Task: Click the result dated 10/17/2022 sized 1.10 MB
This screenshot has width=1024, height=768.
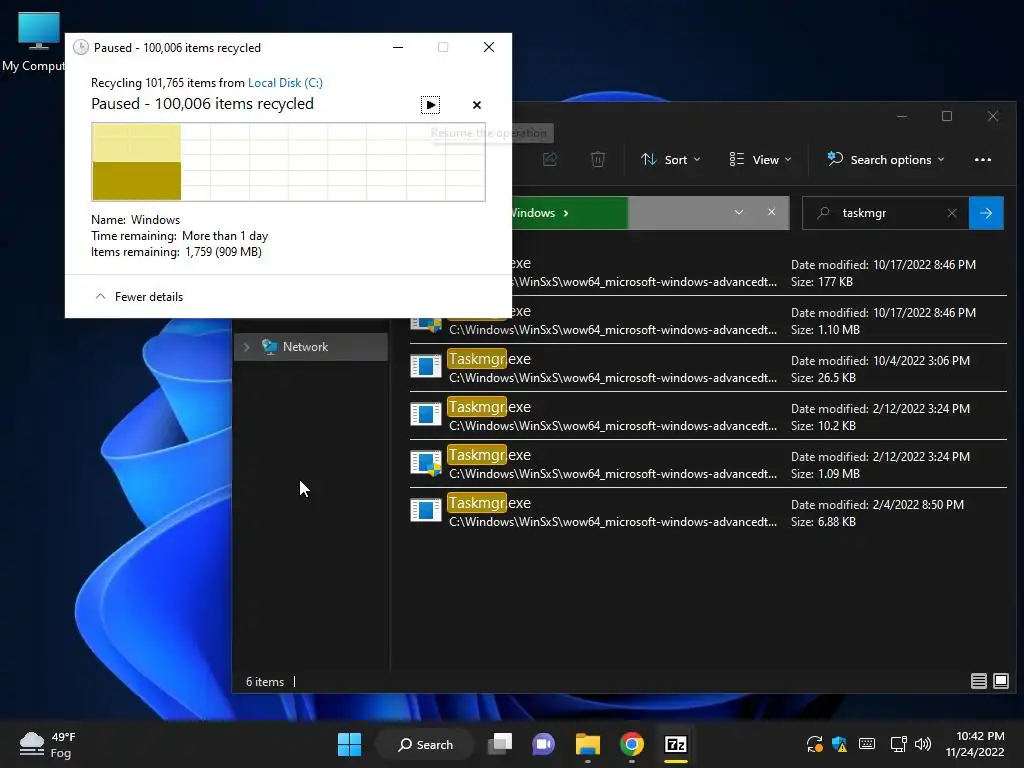Action: (x=760, y=320)
